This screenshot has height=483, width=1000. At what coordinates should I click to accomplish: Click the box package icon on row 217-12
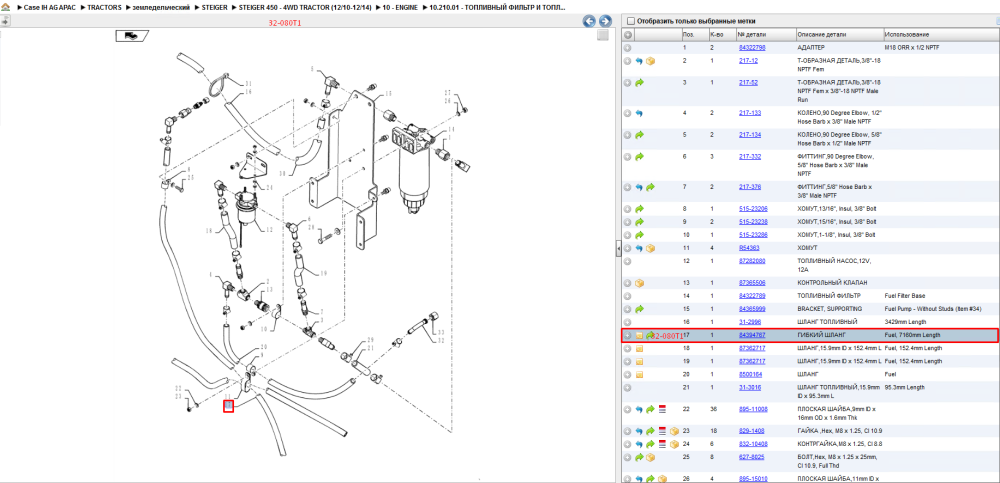pyautogui.click(x=651, y=61)
